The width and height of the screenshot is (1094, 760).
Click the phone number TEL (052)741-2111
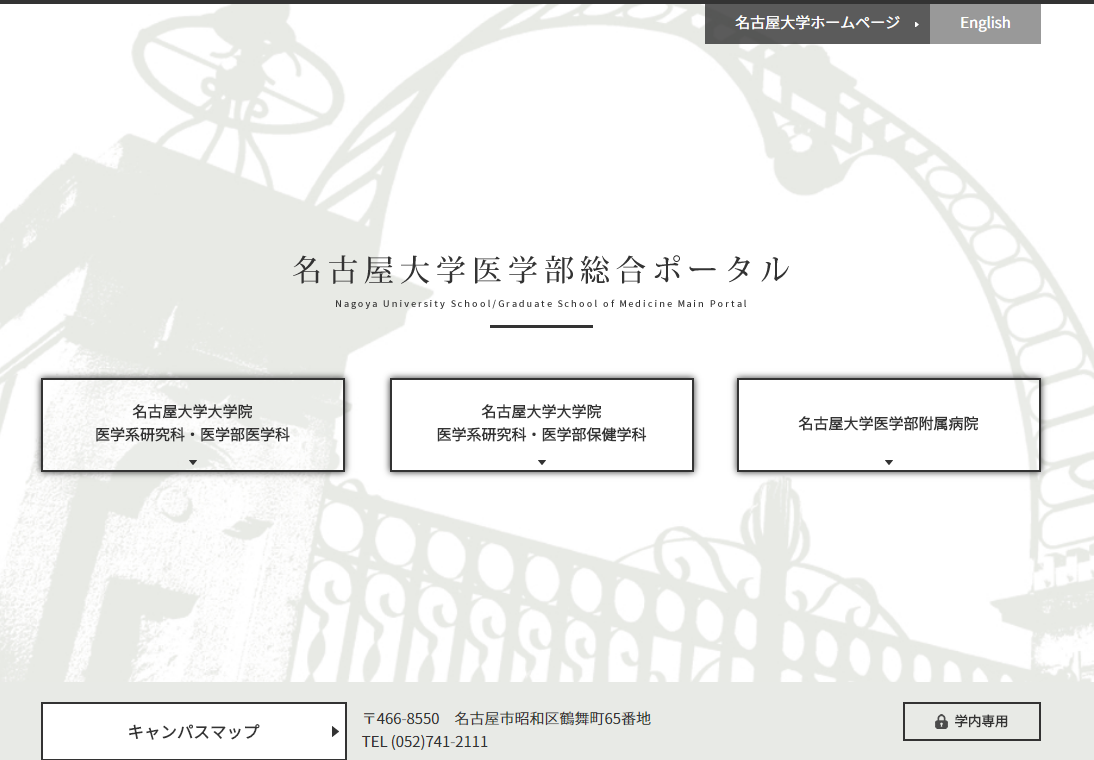pyautogui.click(x=425, y=741)
